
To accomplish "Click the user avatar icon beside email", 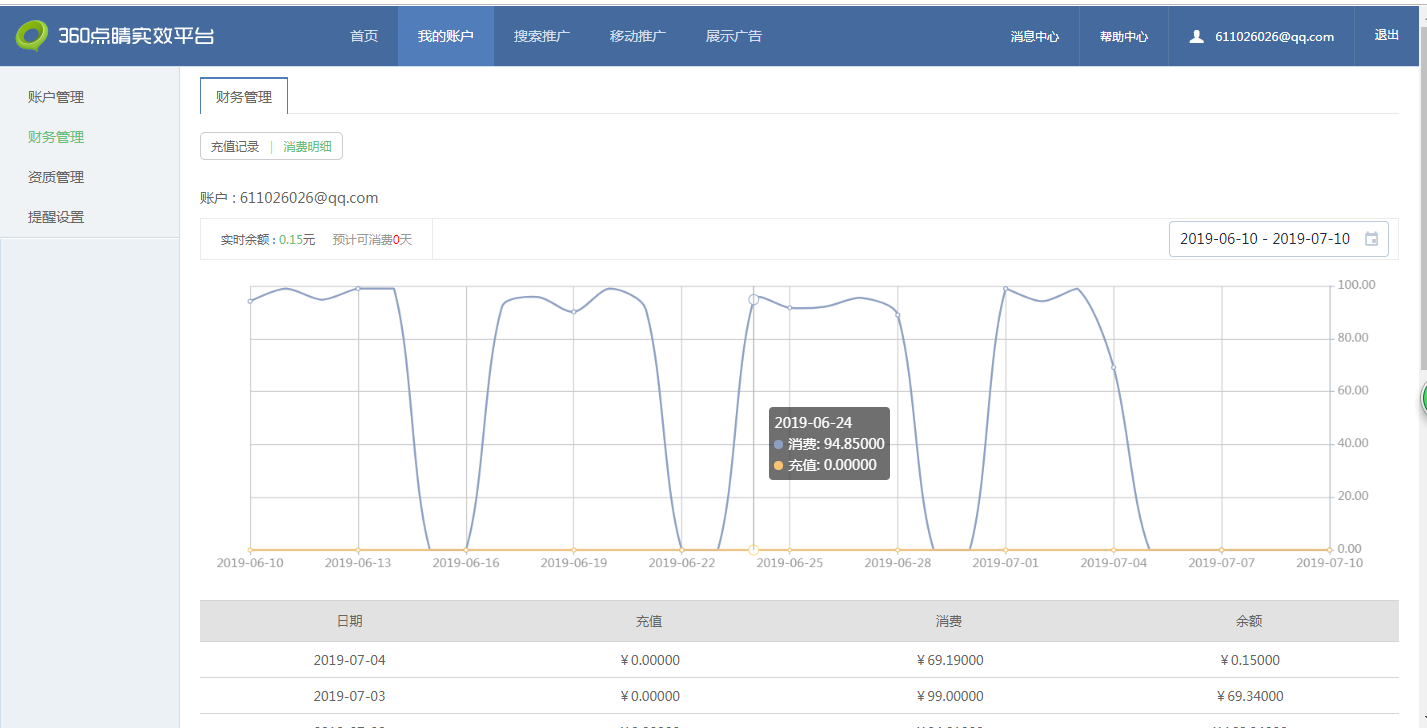I will (x=1196, y=36).
